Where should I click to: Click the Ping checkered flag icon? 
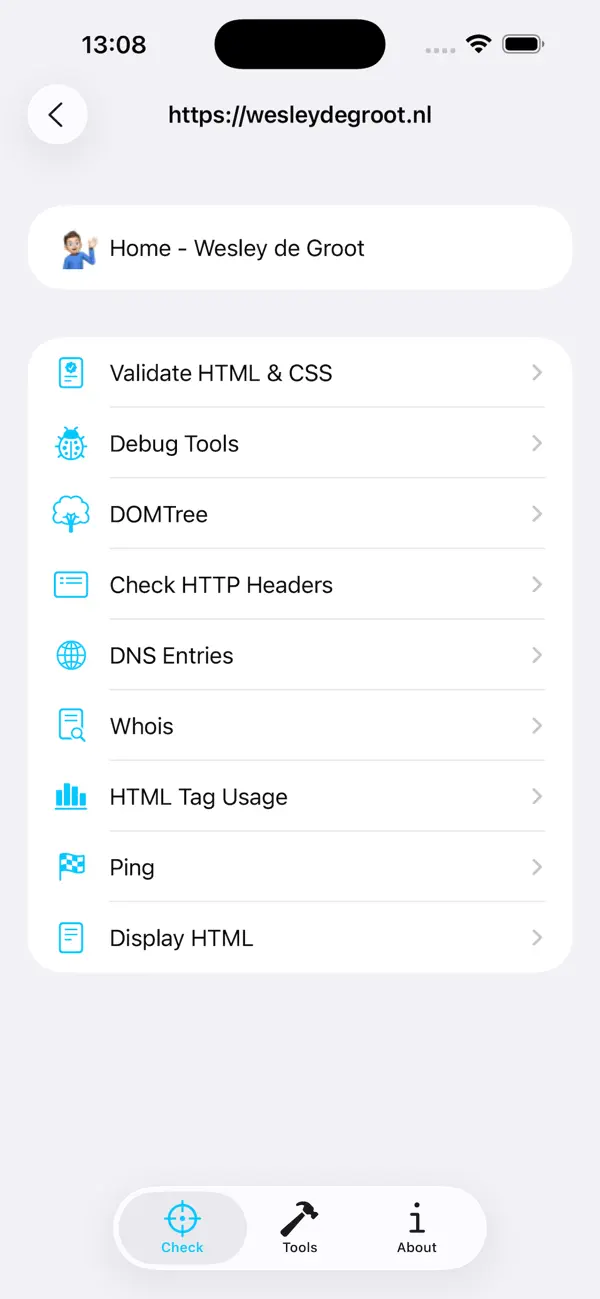coord(70,867)
